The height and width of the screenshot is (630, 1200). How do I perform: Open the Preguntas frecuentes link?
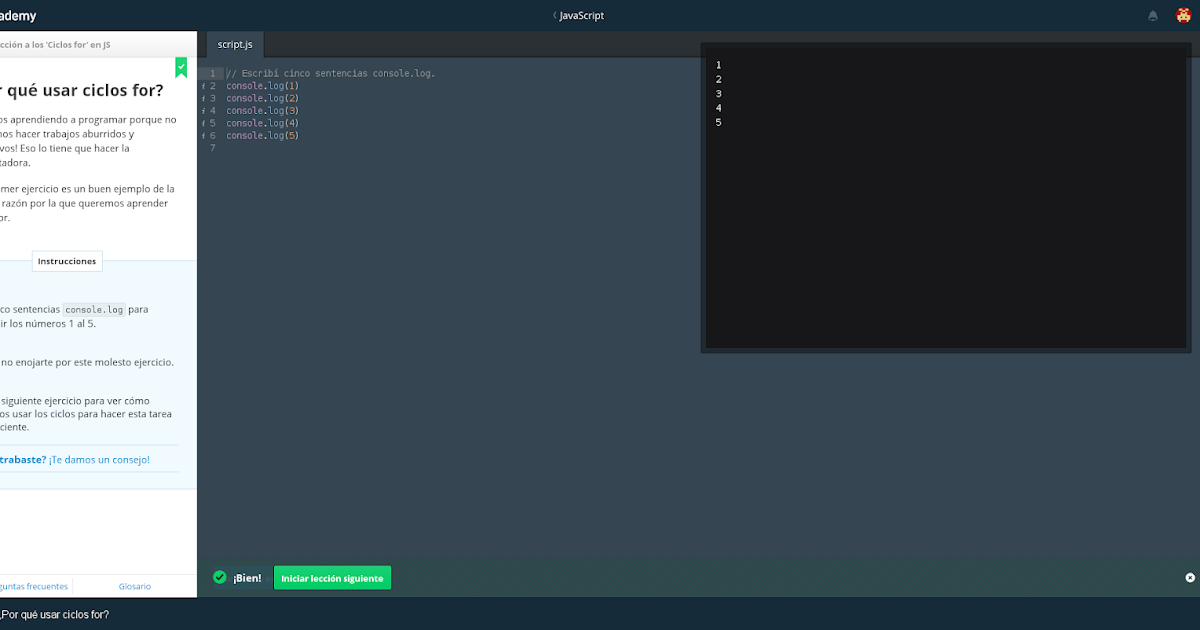36,586
